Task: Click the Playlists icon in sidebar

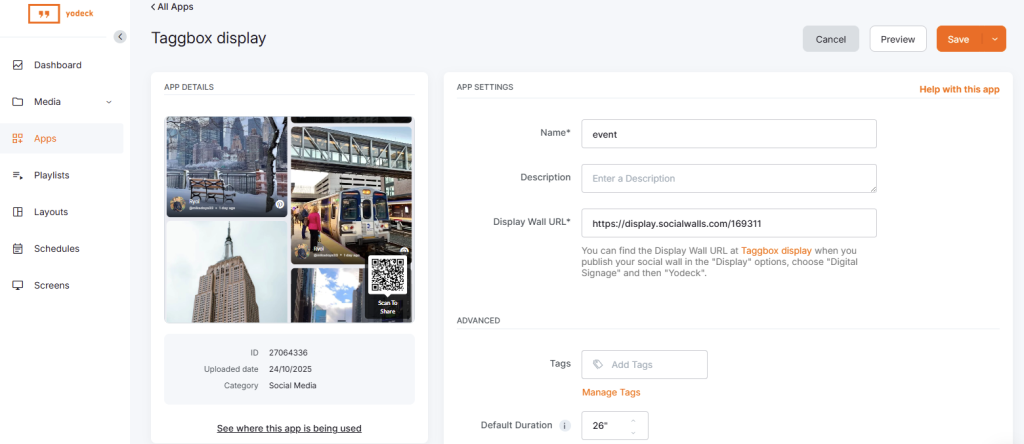Action: [17, 175]
